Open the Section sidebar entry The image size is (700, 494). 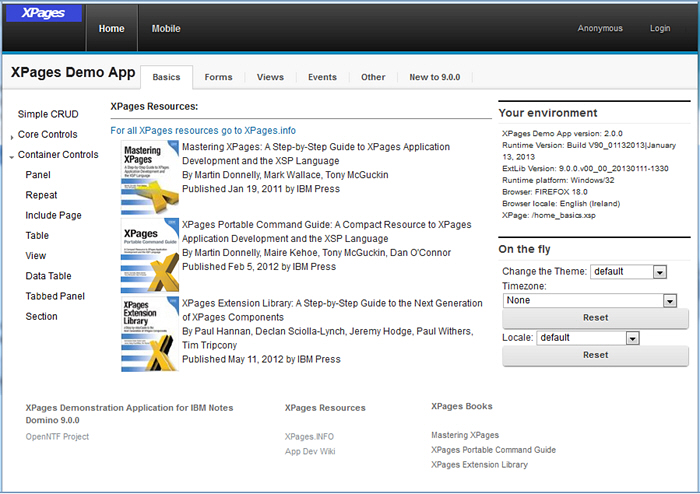tap(42, 316)
